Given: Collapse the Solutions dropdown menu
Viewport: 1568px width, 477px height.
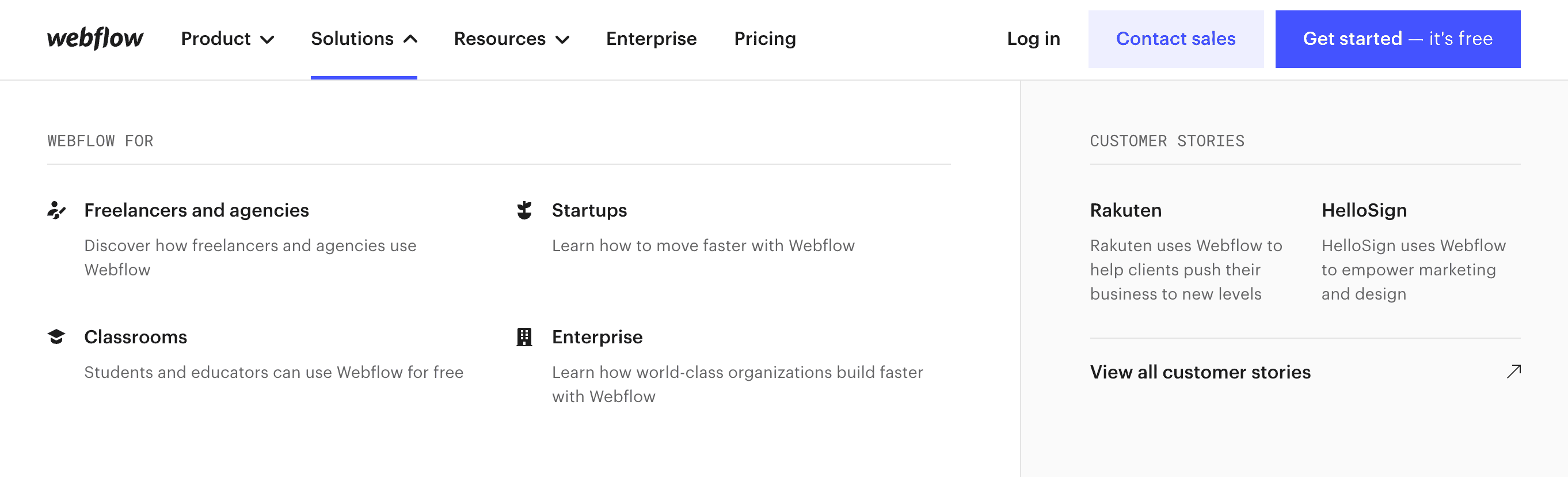Looking at the screenshot, I should click(x=363, y=39).
